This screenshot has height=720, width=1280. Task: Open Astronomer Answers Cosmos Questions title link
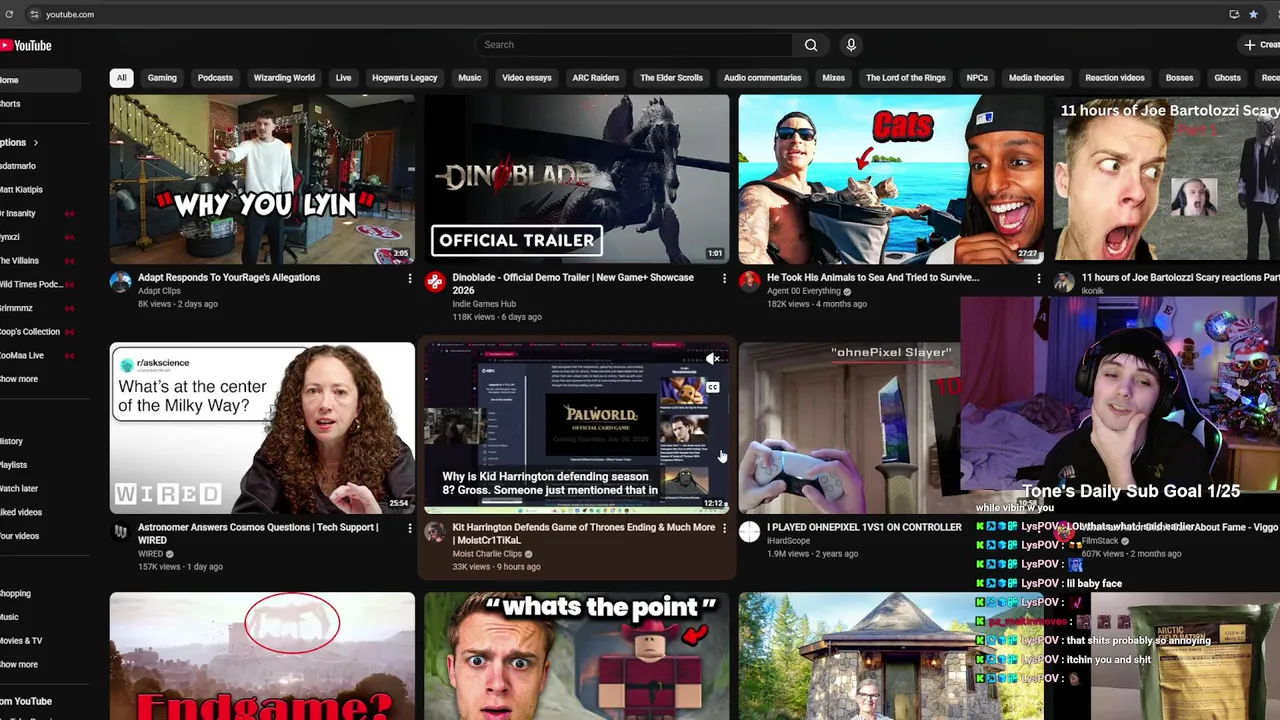click(x=258, y=533)
